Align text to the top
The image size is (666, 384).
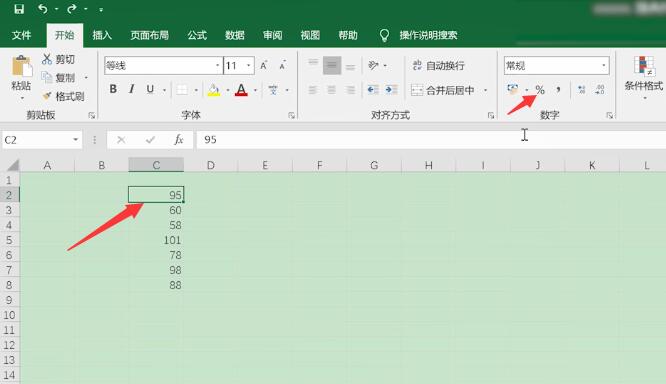[313, 62]
